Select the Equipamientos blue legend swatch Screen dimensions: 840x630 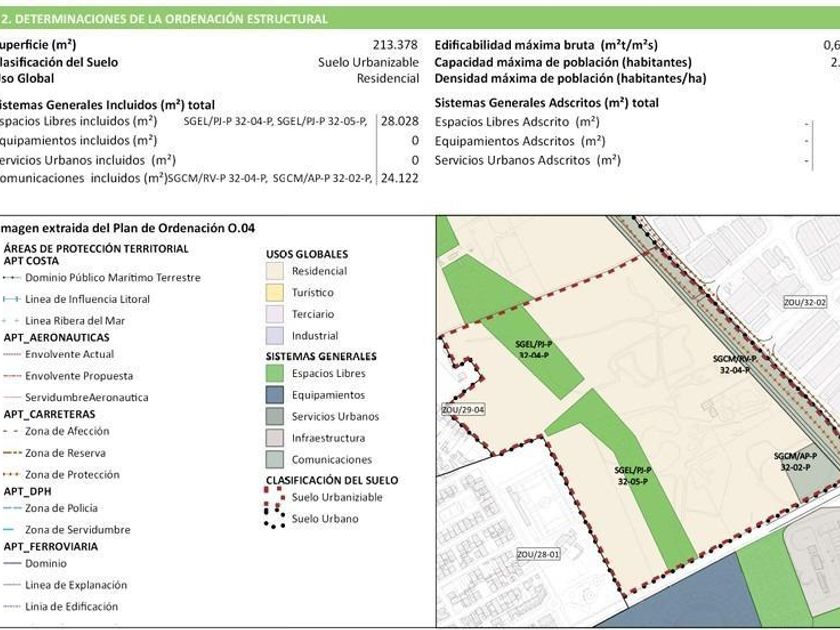point(275,395)
